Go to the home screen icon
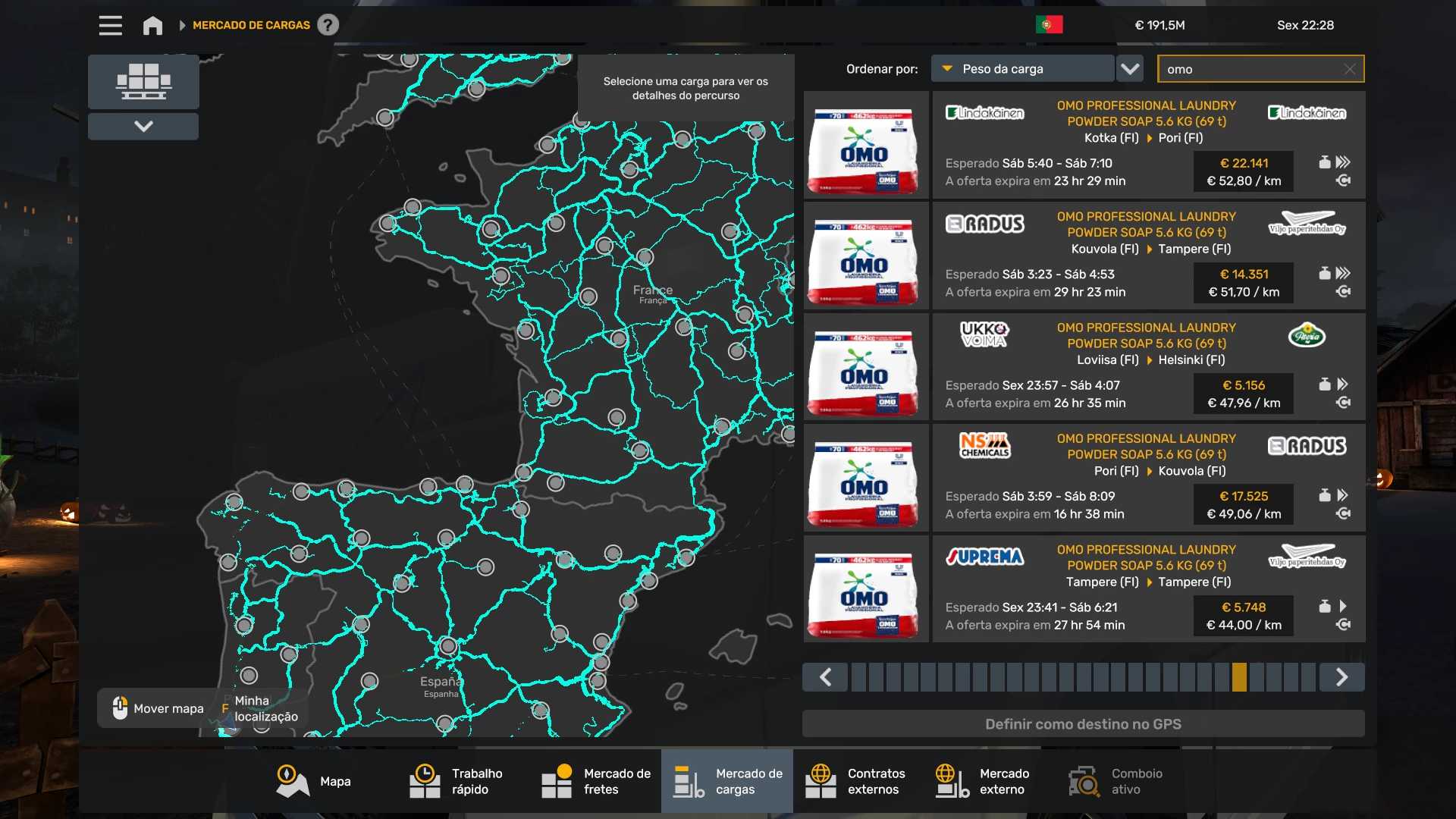 click(x=152, y=25)
